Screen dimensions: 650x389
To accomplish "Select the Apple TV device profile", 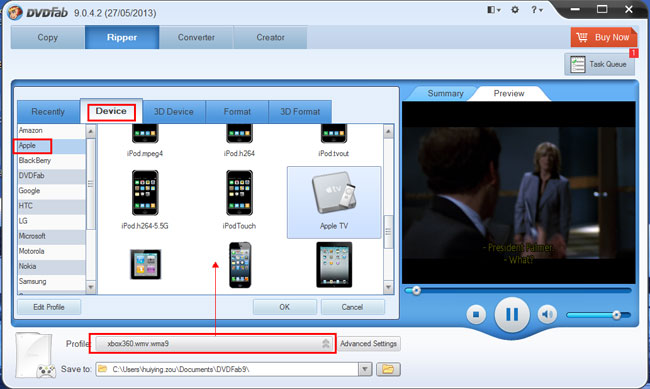I will 334,202.
